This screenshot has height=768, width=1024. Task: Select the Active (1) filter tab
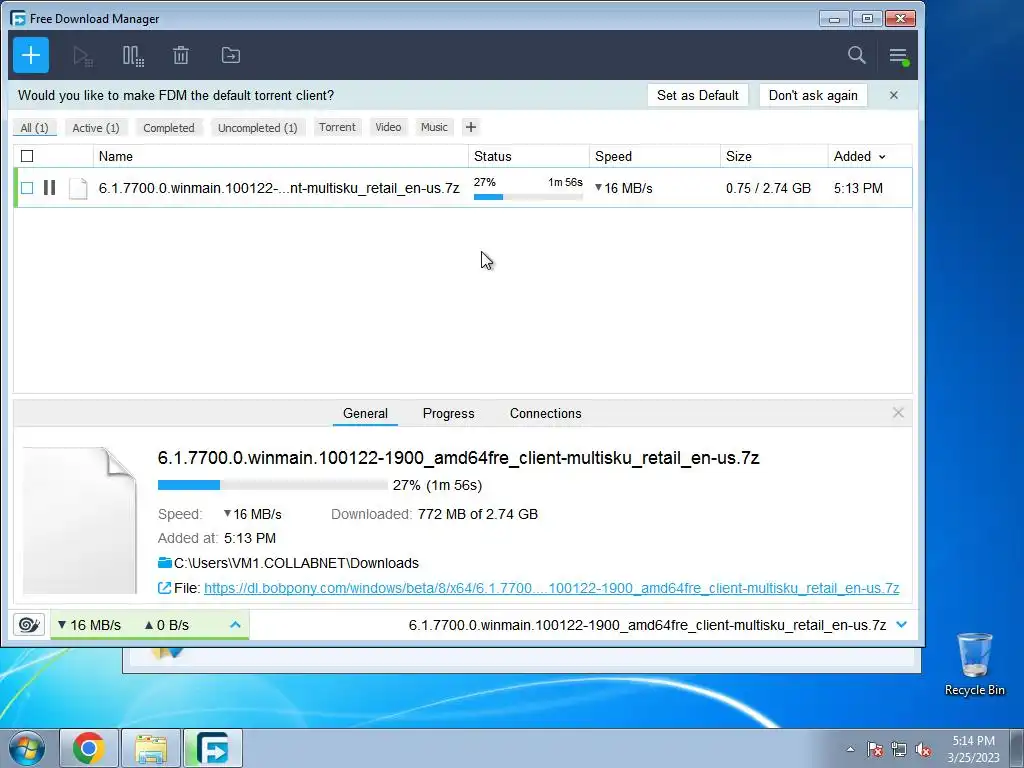click(x=96, y=128)
